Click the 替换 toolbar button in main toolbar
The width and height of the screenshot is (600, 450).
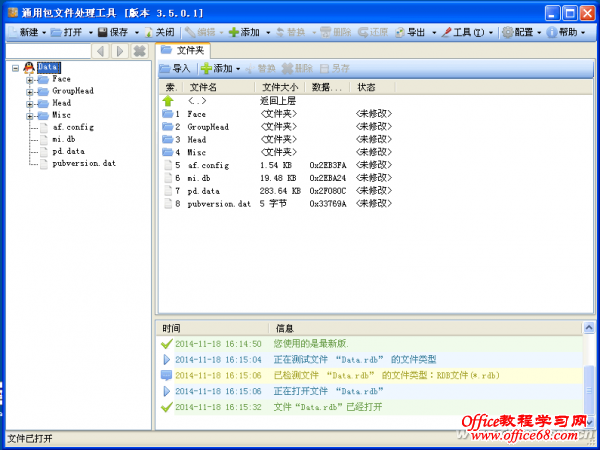(x=291, y=33)
